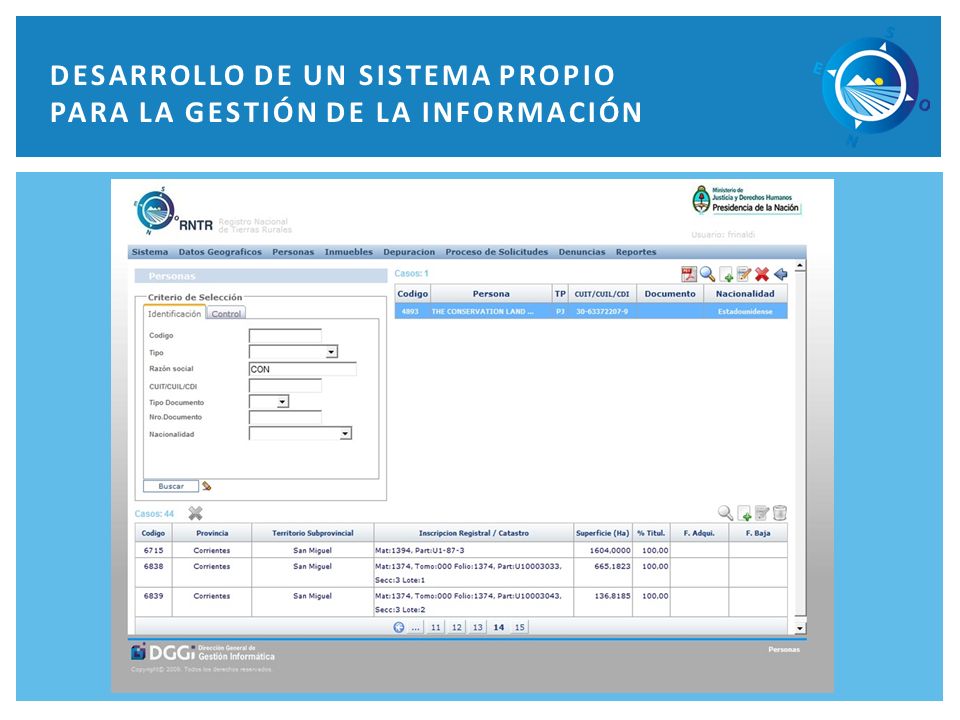Screen dimensions: 960x720
Task: Click surface value 1604,0000
Action: point(610,550)
